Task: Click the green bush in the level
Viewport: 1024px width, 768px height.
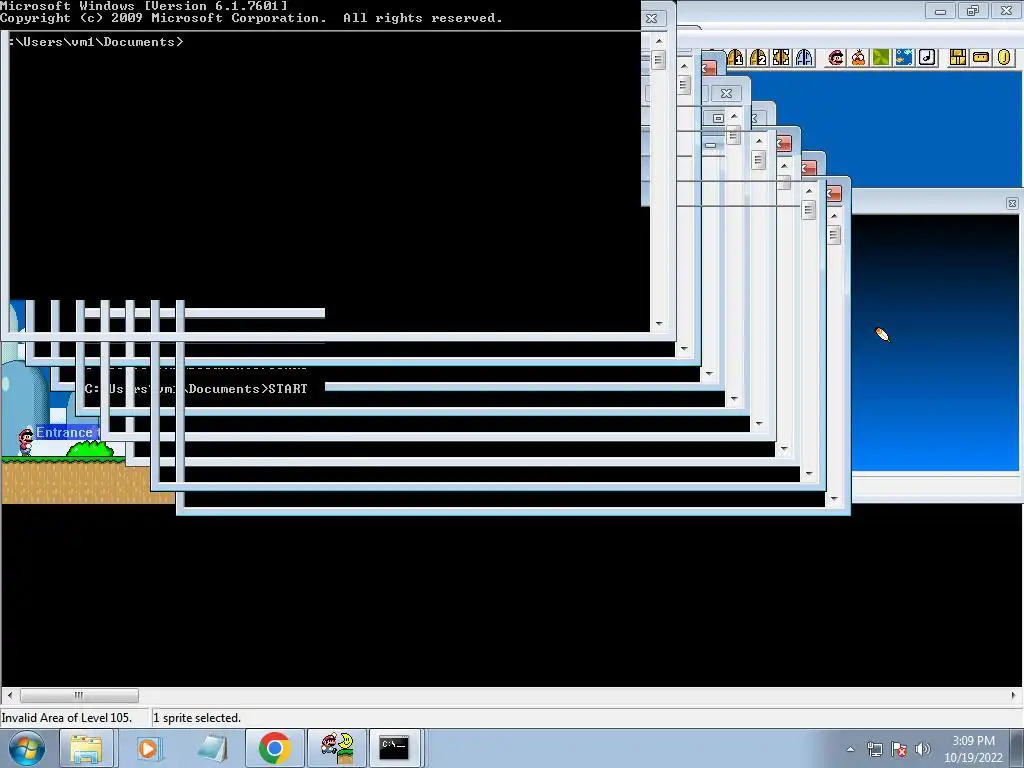Action: tap(90, 449)
